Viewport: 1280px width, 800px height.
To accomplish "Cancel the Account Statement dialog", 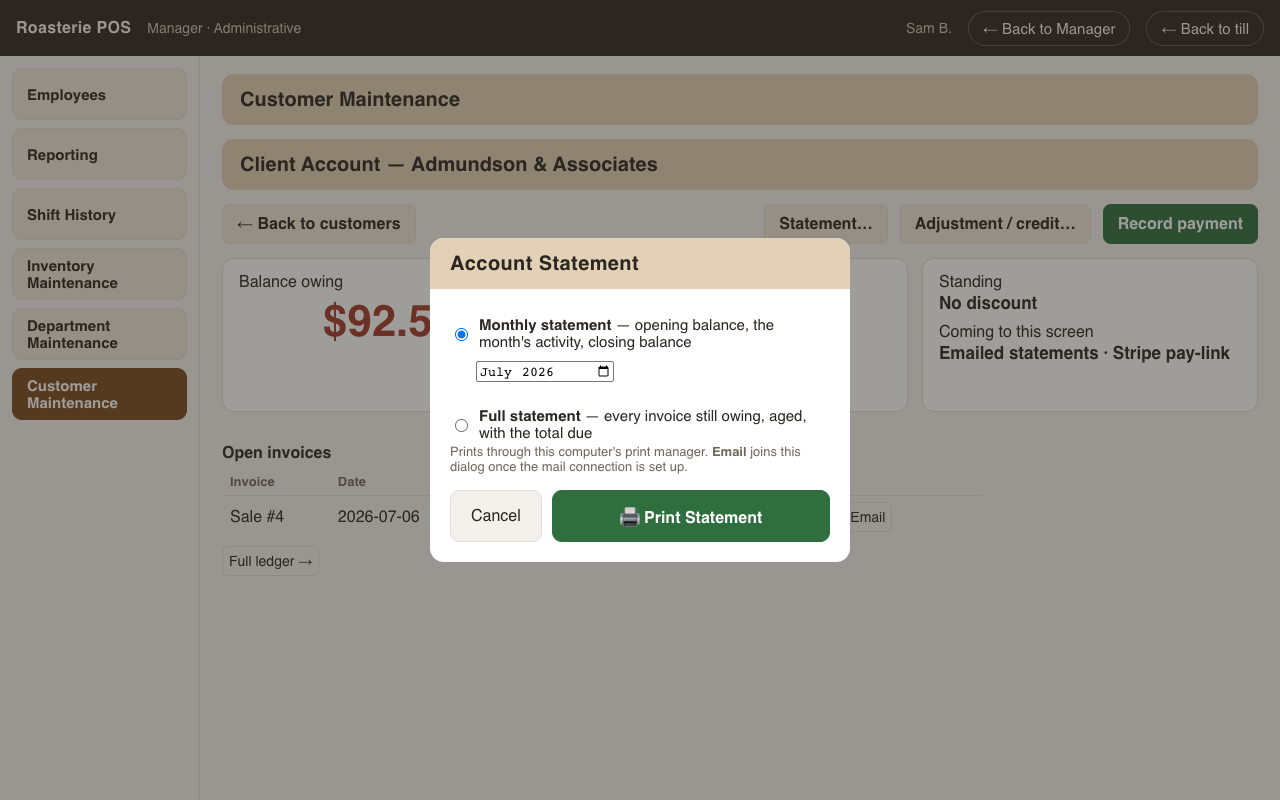I will tap(496, 516).
